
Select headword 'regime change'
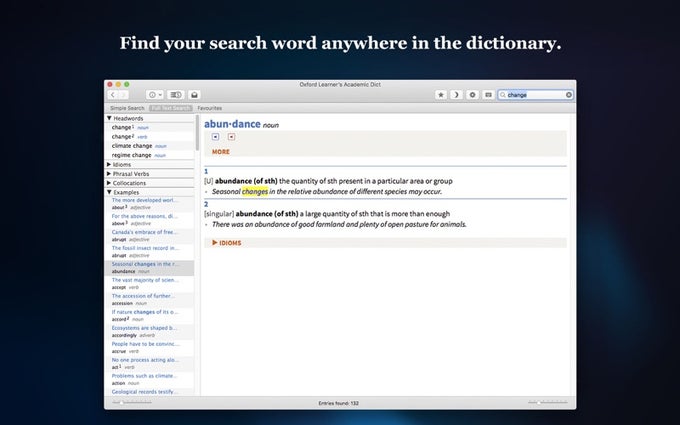coord(149,155)
